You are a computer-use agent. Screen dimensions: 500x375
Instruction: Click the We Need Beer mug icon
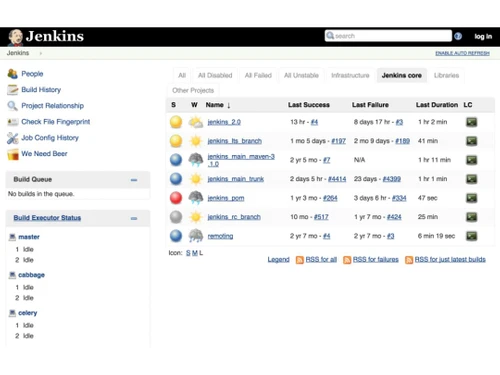13,154
